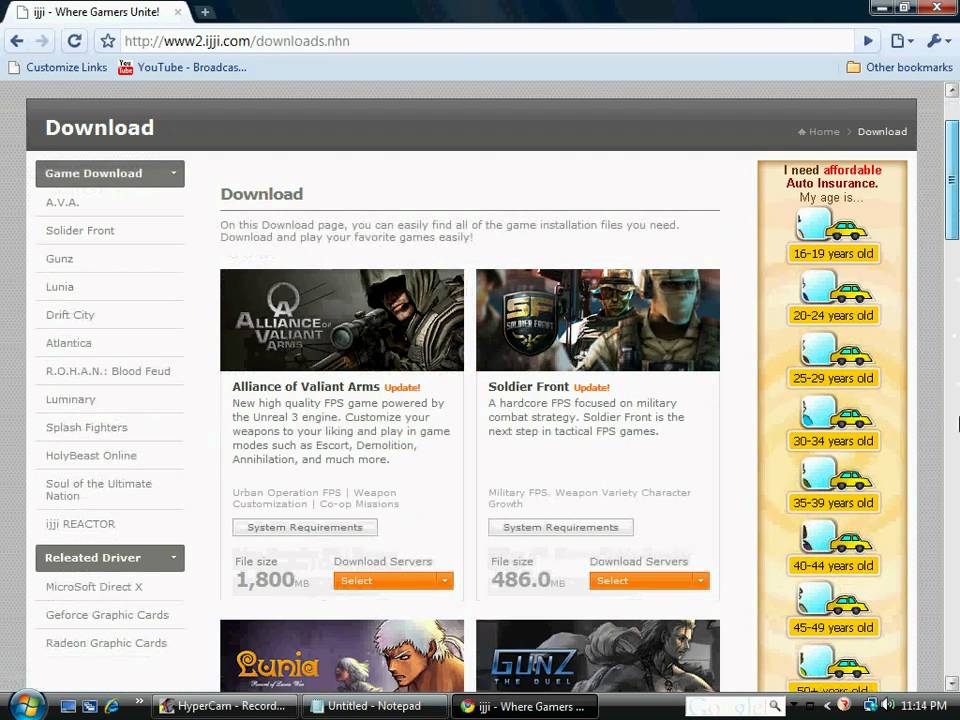Open a new tab with the plus button
The image size is (960, 720).
204,12
